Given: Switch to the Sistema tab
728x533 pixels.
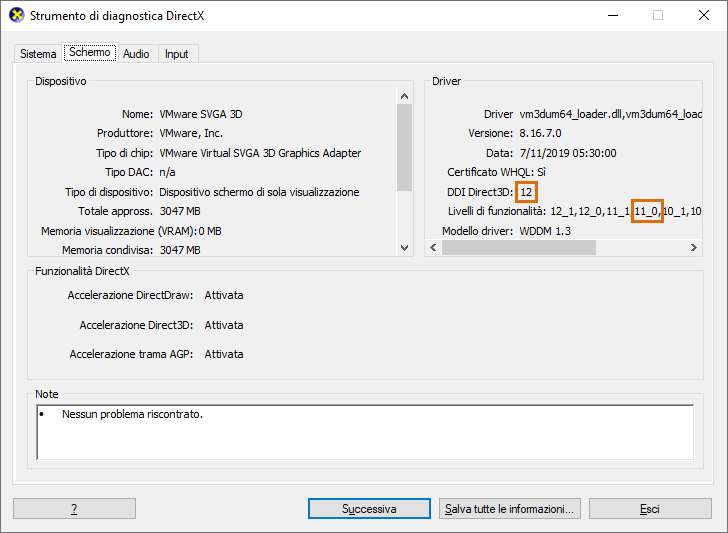Looking at the screenshot, I should coord(38,54).
